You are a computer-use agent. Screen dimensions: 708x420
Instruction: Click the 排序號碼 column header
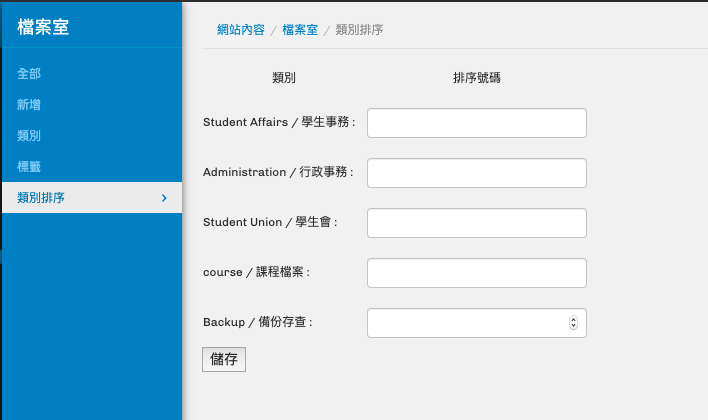tap(477, 78)
